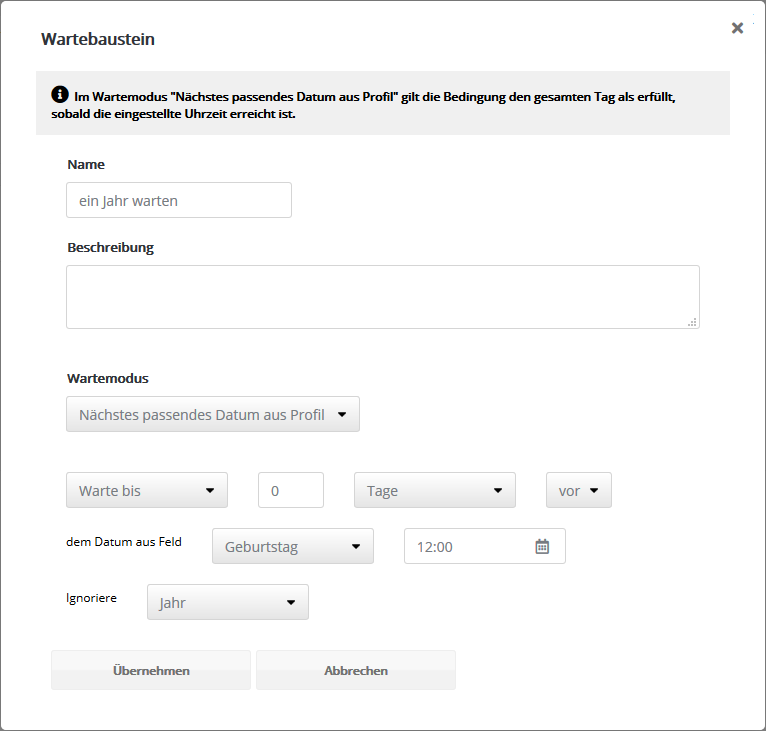Expand the 'Warte bis' dropdown

click(146, 491)
